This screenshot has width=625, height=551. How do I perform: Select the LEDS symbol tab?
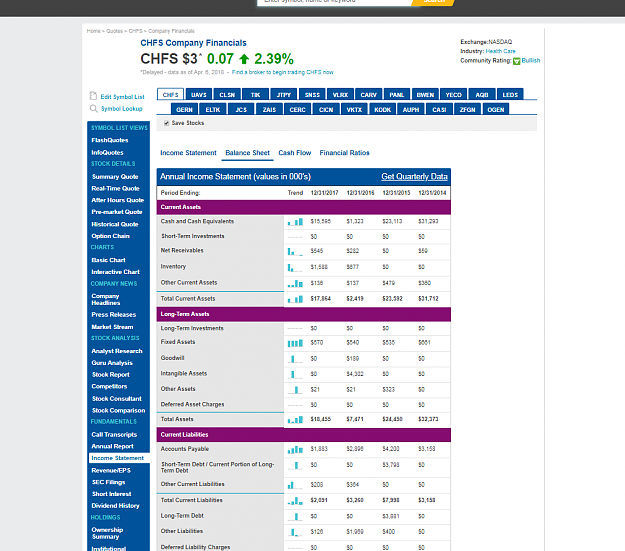click(x=510, y=94)
